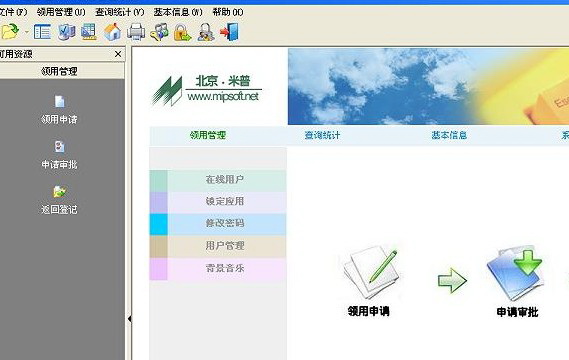
Task: Click the green 米普 company logo
Action: tap(167, 91)
